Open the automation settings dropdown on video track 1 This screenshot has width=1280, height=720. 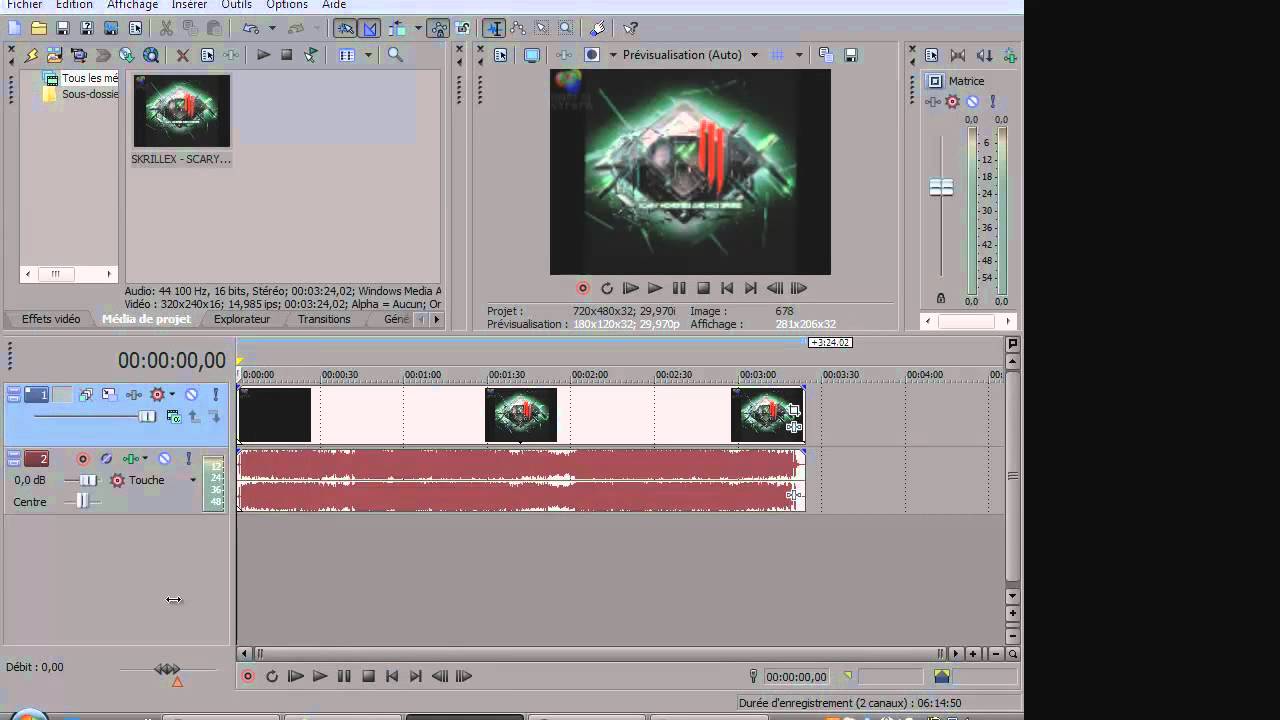(x=172, y=395)
